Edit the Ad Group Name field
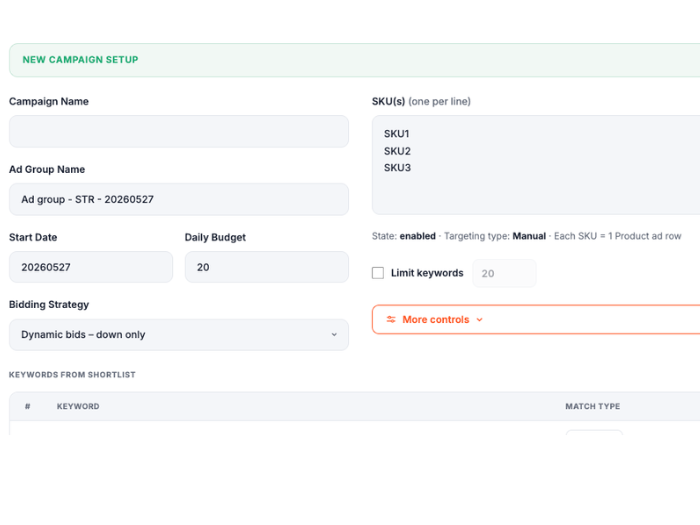 (179, 199)
